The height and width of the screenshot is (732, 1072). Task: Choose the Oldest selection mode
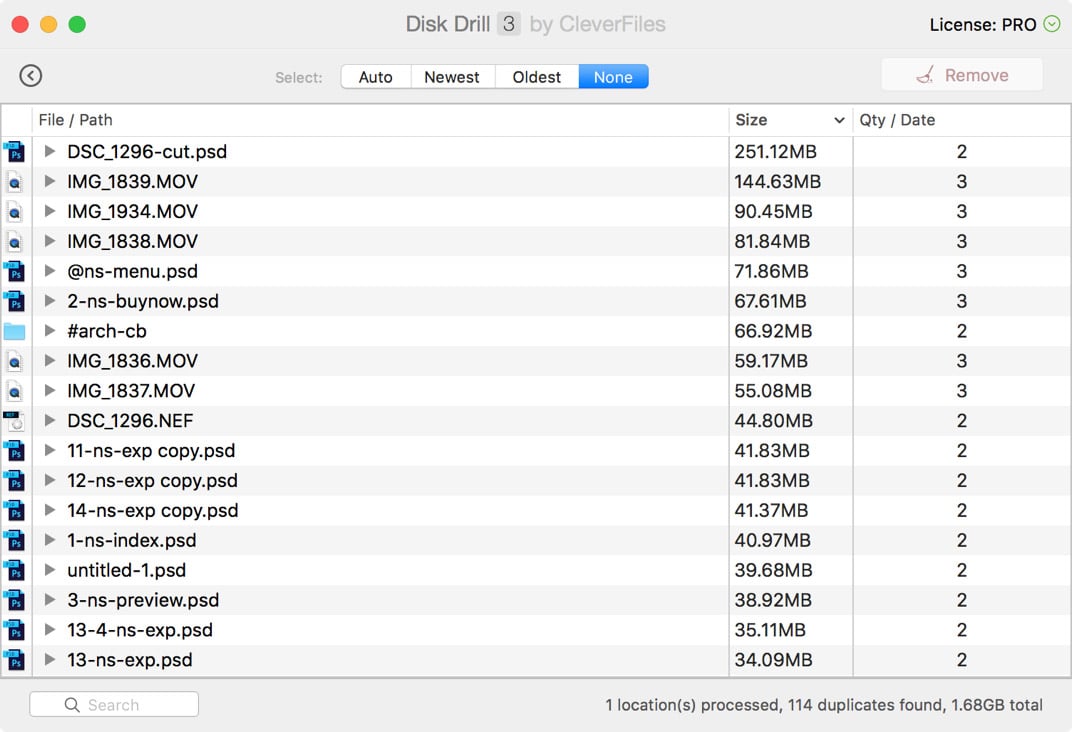(x=537, y=77)
